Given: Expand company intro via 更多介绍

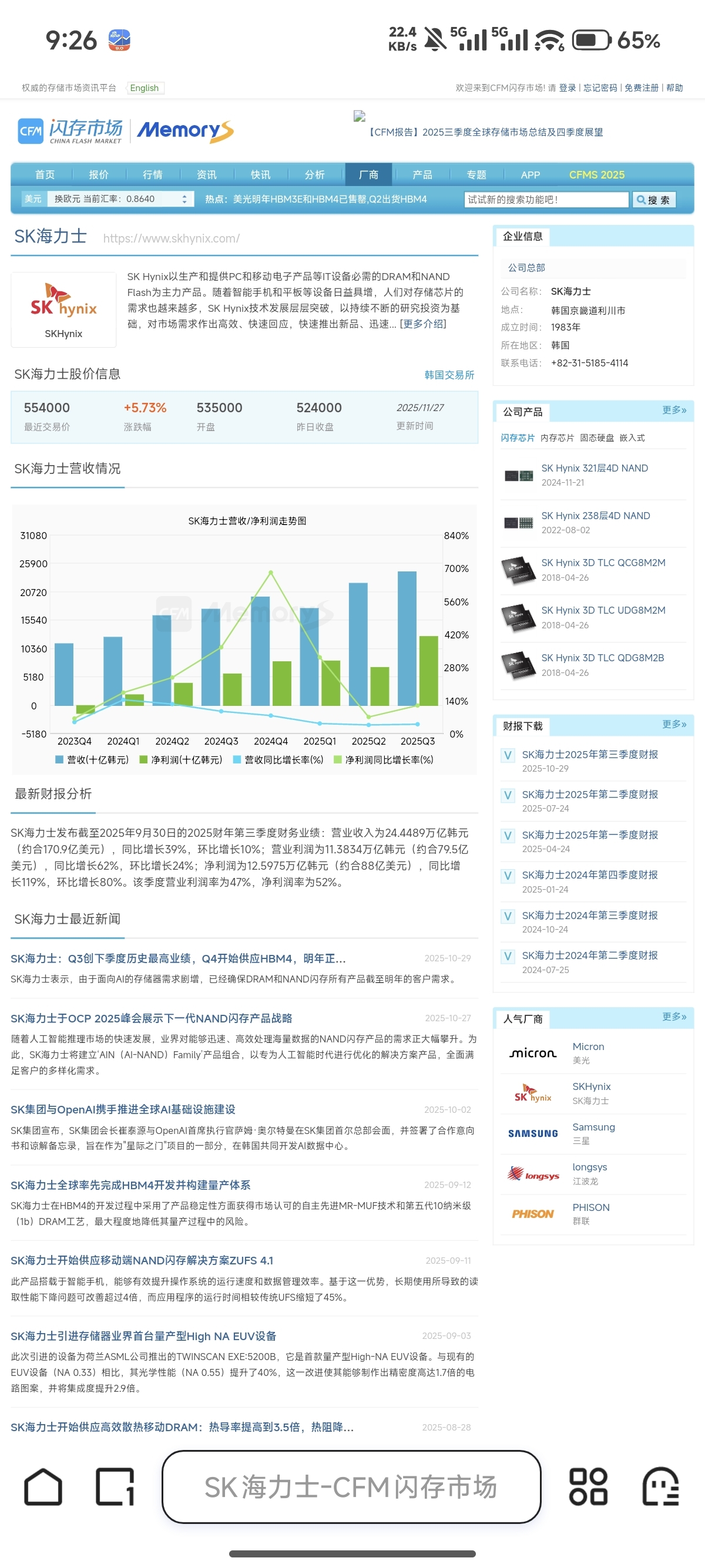Looking at the screenshot, I should coord(423,324).
